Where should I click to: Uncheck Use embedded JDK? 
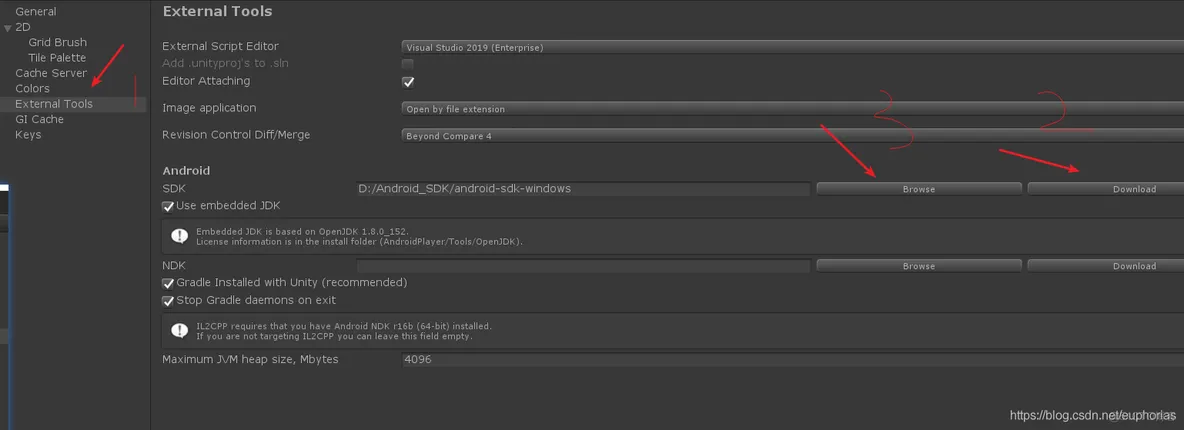pyautogui.click(x=168, y=207)
